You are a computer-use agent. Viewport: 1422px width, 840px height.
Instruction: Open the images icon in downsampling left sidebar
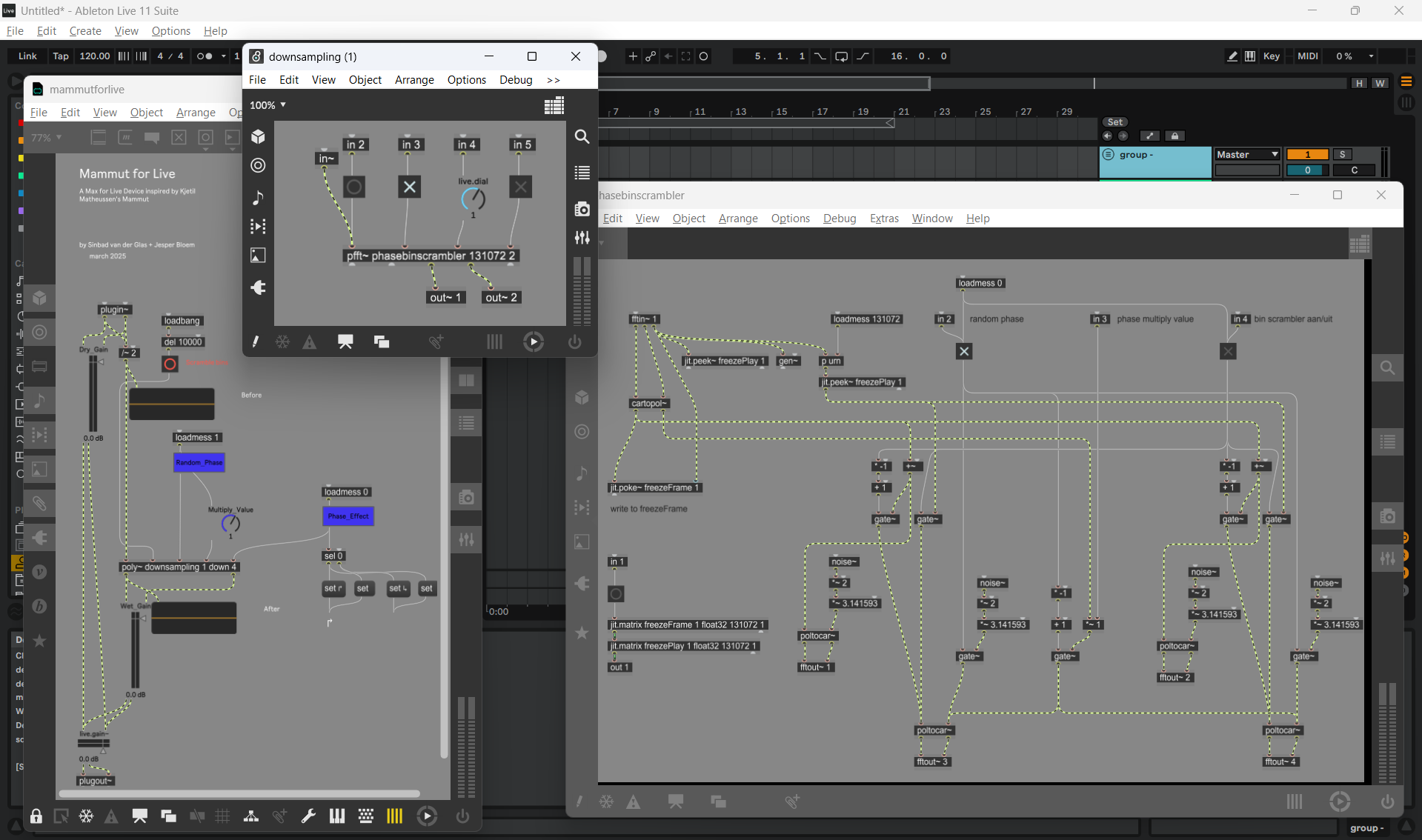click(258, 256)
